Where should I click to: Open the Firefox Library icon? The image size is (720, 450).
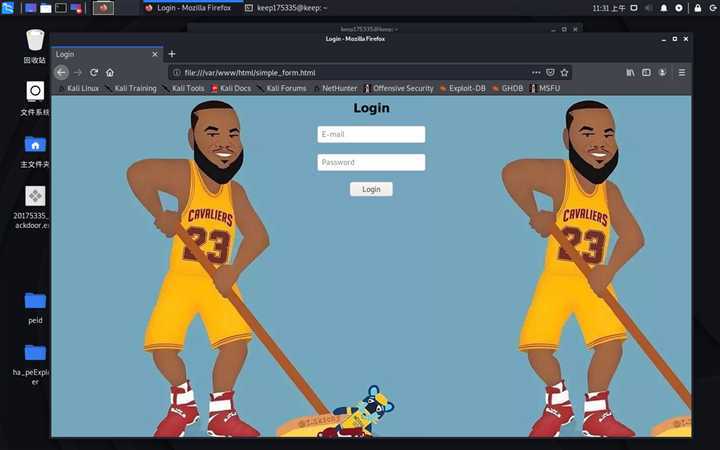pos(630,72)
